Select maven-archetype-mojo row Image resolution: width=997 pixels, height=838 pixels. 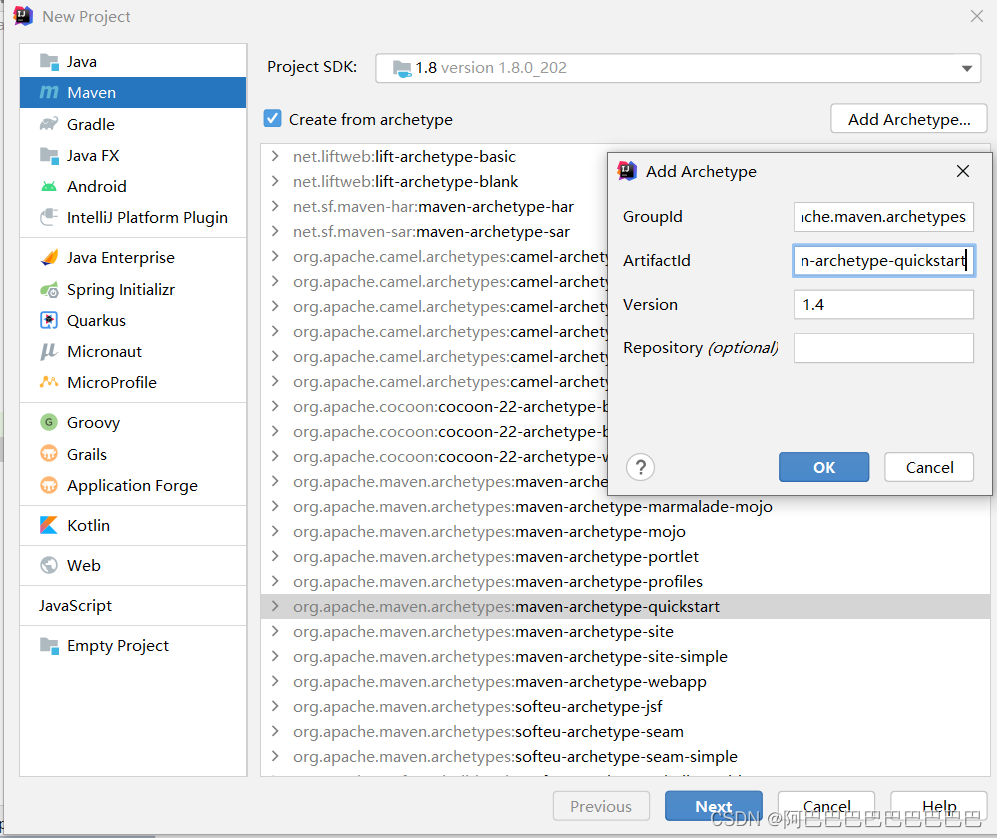click(625, 532)
